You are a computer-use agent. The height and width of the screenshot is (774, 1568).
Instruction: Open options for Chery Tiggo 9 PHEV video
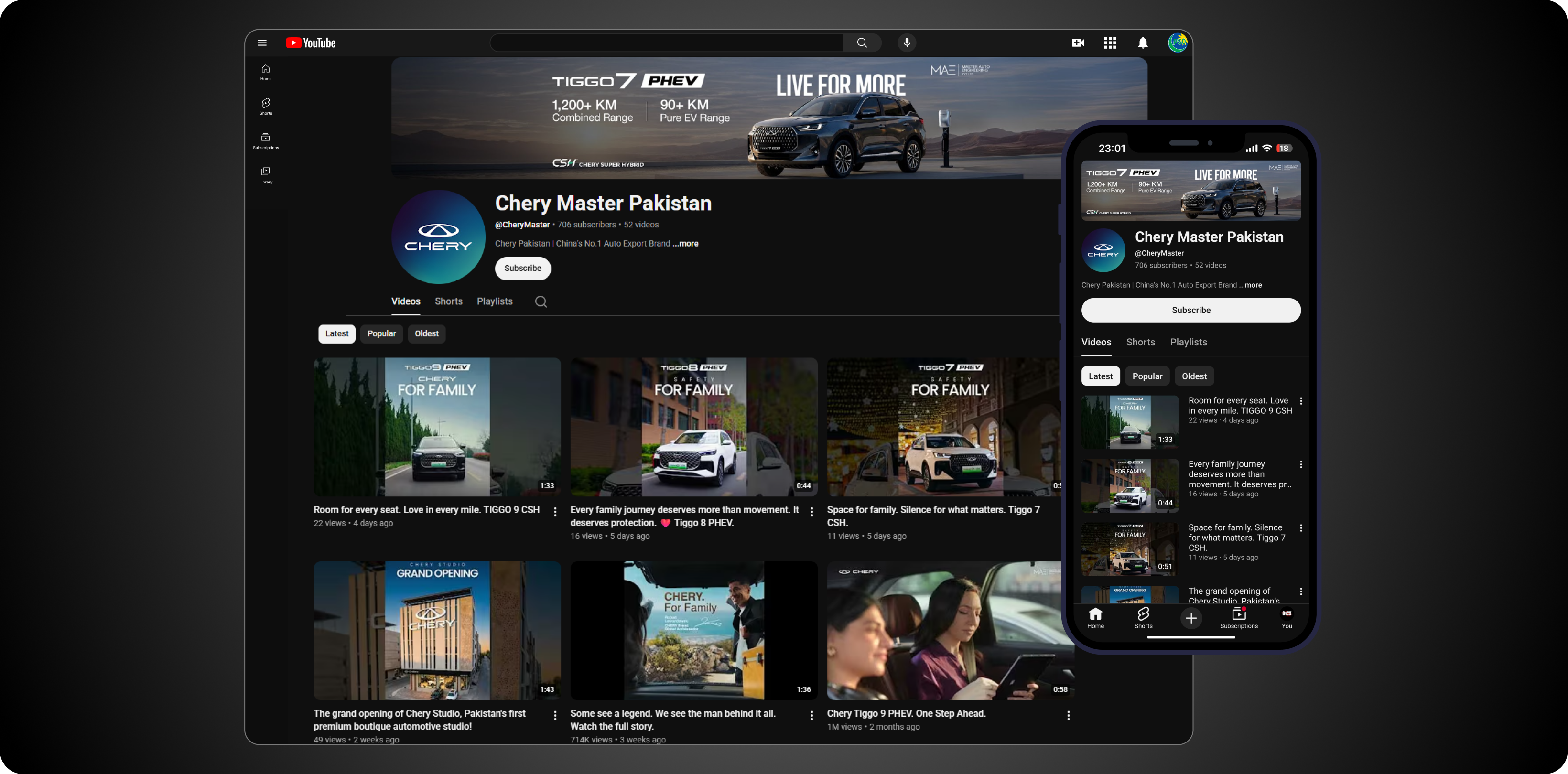pyautogui.click(x=1068, y=716)
